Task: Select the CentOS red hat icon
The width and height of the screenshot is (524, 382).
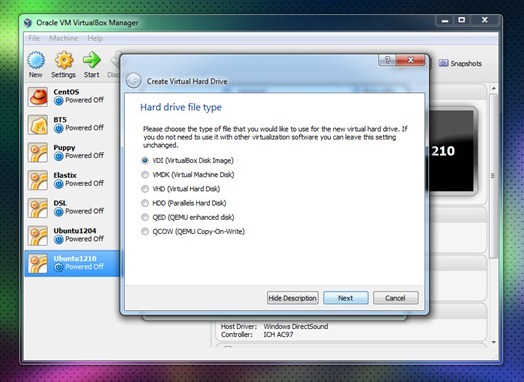Action: (37, 97)
